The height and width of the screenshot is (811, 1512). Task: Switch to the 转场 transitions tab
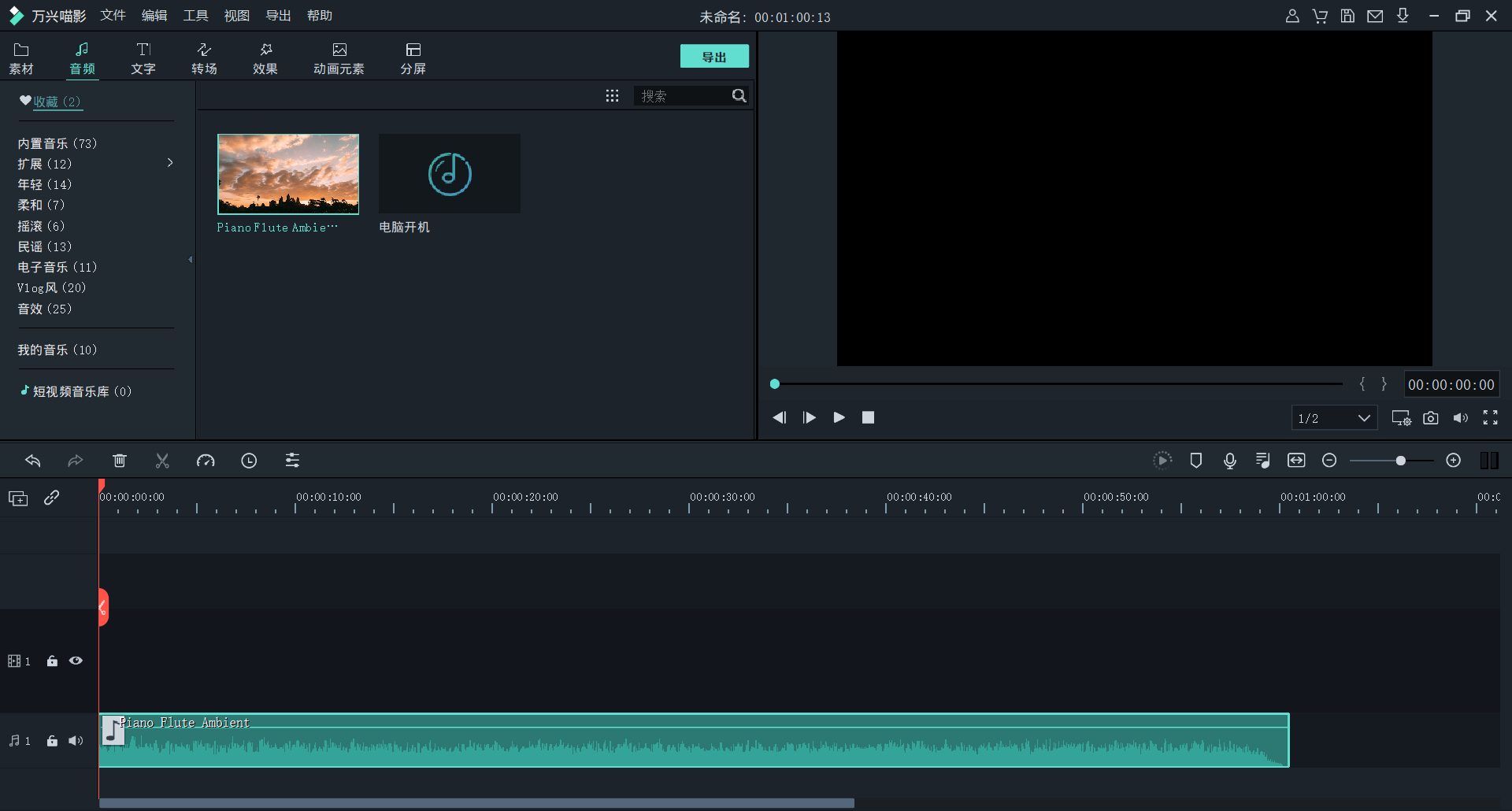(x=204, y=58)
